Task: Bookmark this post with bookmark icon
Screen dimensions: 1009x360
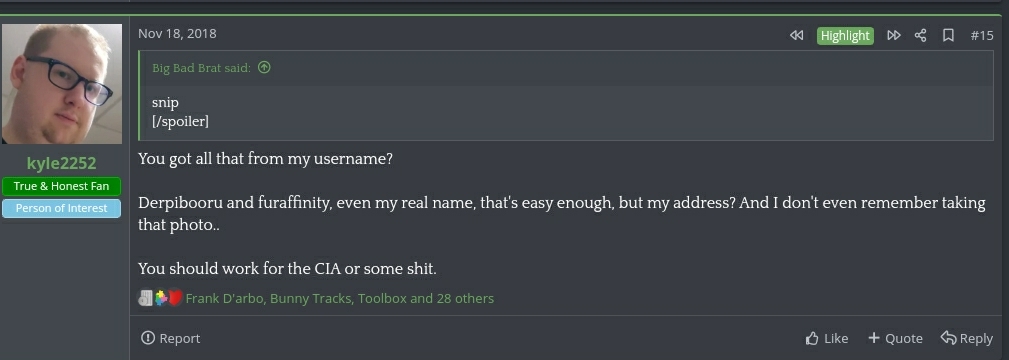Action: 948,35
